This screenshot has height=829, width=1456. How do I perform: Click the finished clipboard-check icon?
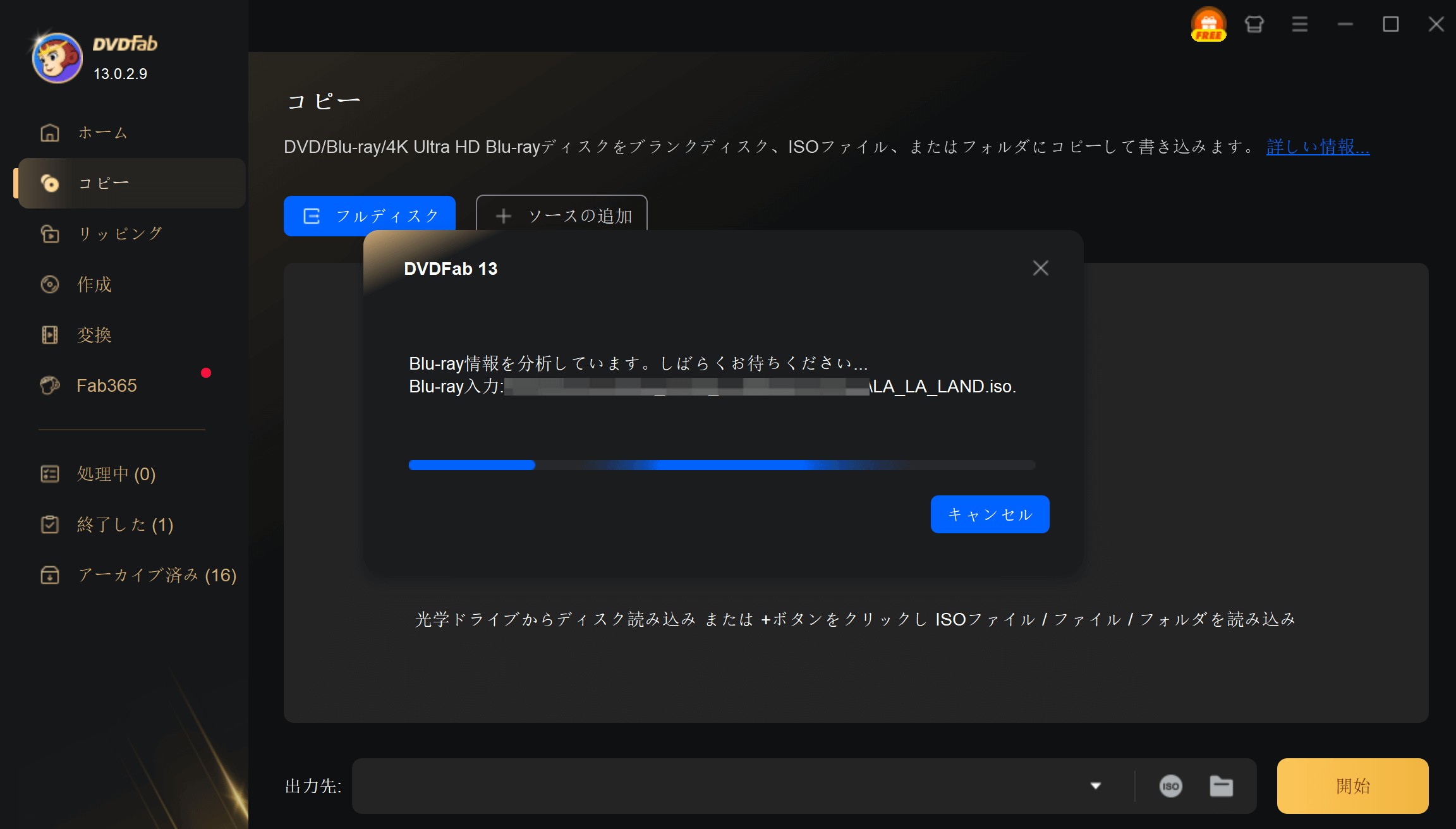(x=50, y=524)
